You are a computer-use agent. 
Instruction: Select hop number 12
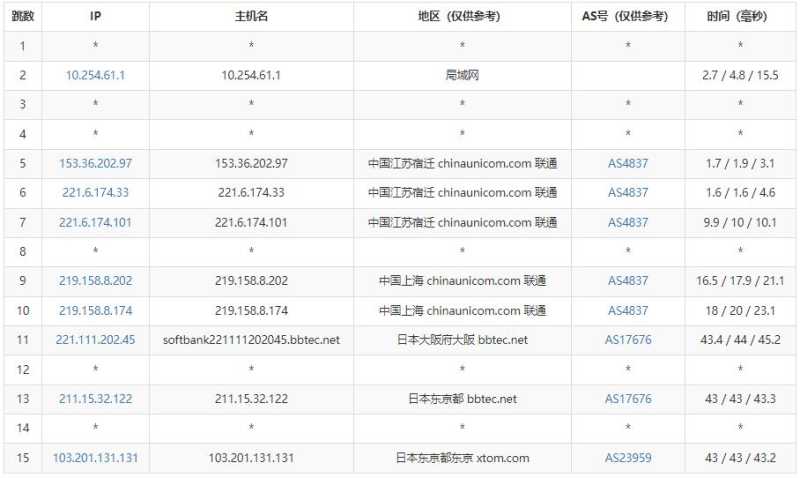click(x=23, y=369)
